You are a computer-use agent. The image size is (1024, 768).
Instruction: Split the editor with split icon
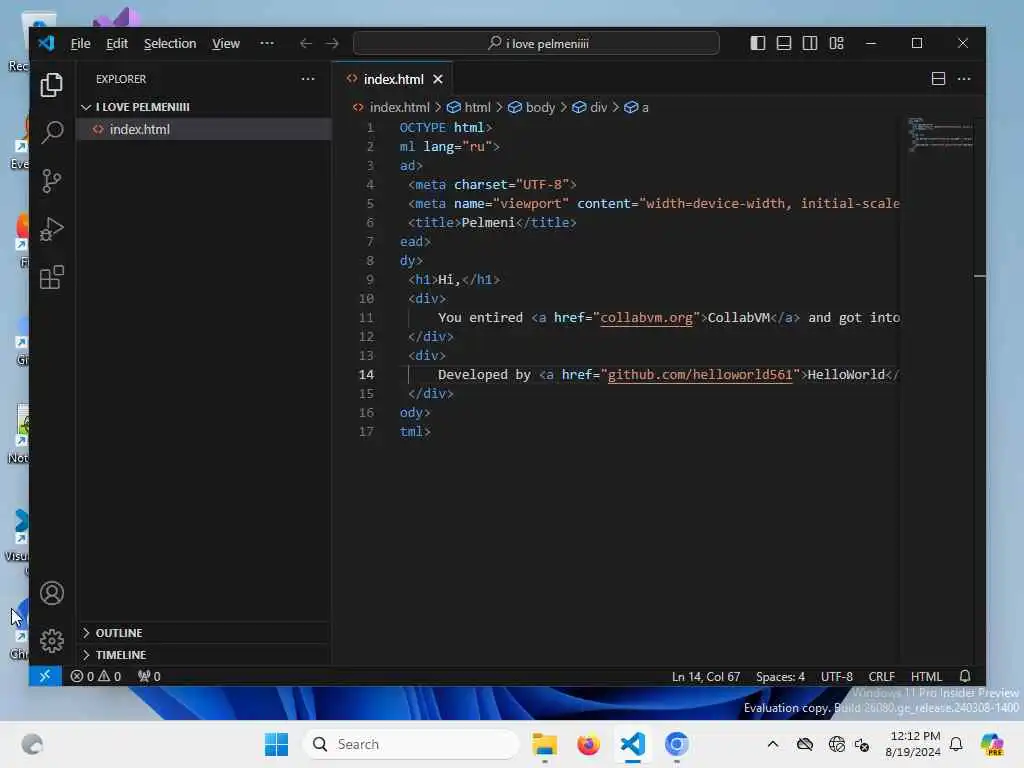[938, 79]
